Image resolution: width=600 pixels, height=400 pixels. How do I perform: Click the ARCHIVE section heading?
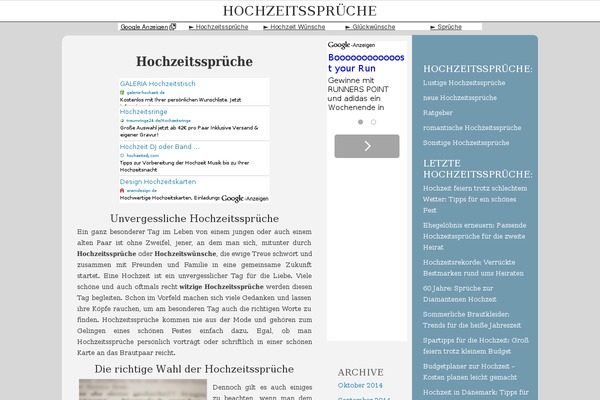pyautogui.click(x=360, y=372)
